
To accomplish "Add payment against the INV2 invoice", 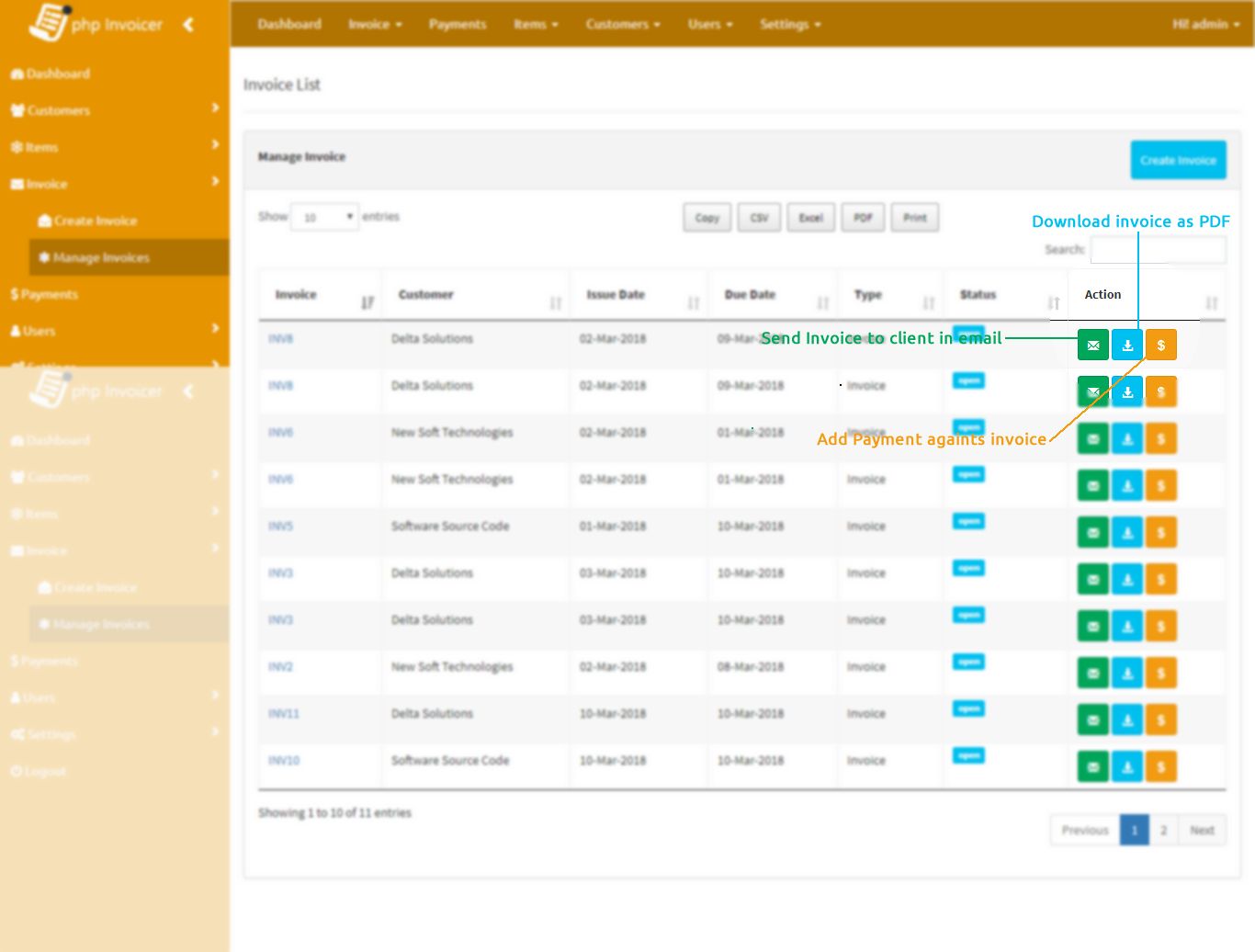I will click(x=1160, y=674).
